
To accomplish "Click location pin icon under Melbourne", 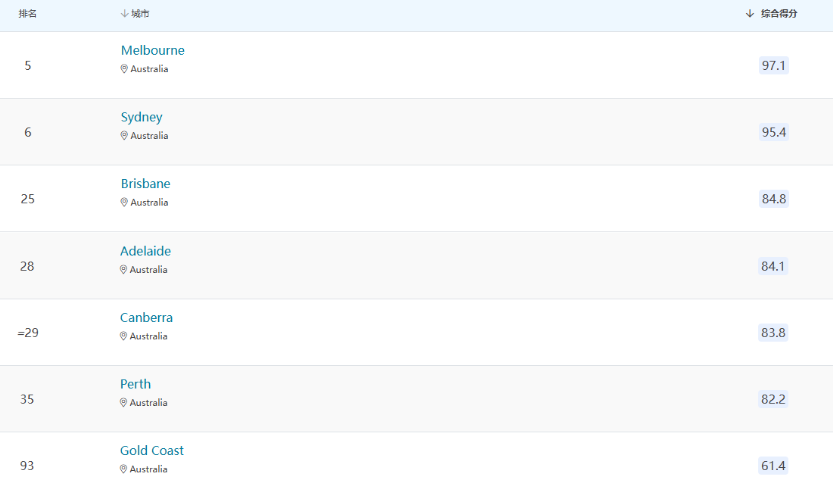I will coord(124,69).
